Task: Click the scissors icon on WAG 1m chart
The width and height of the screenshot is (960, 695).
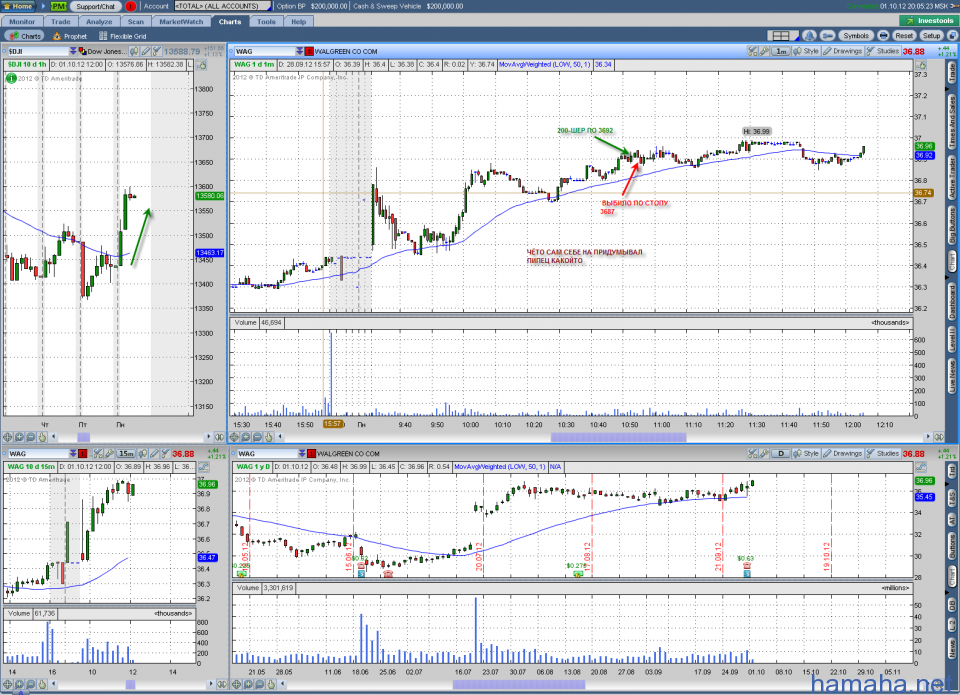Action: [x=752, y=51]
